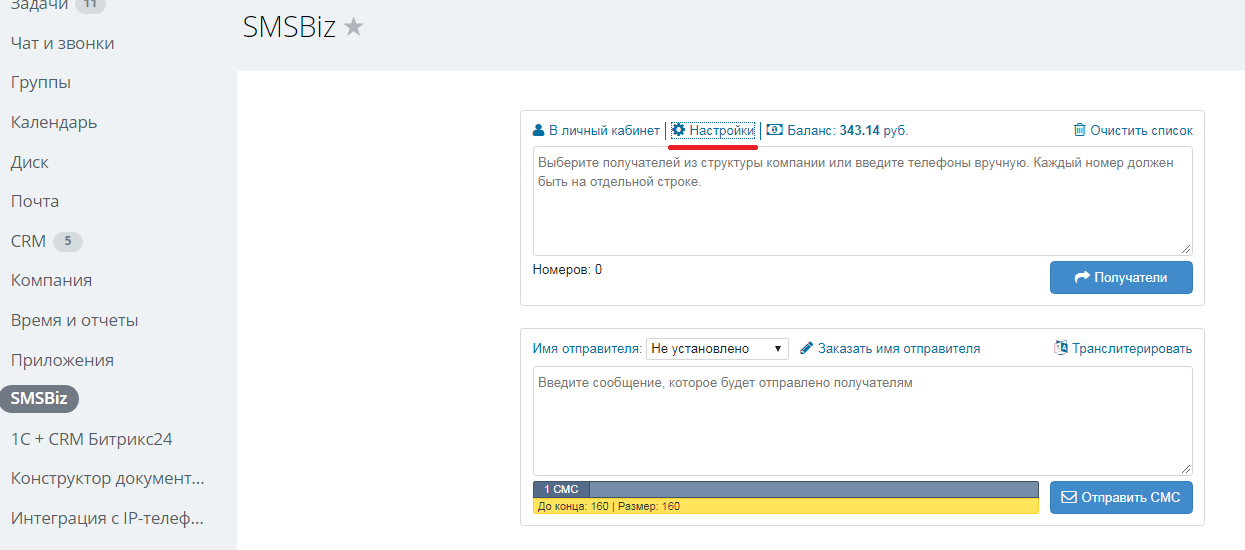Click the yellow 'До конца: 160' counter bar
The height and width of the screenshot is (550, 1245).
click(786, 506)
